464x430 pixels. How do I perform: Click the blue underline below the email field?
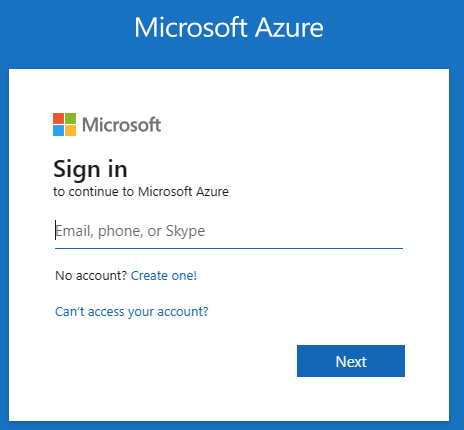229,248
